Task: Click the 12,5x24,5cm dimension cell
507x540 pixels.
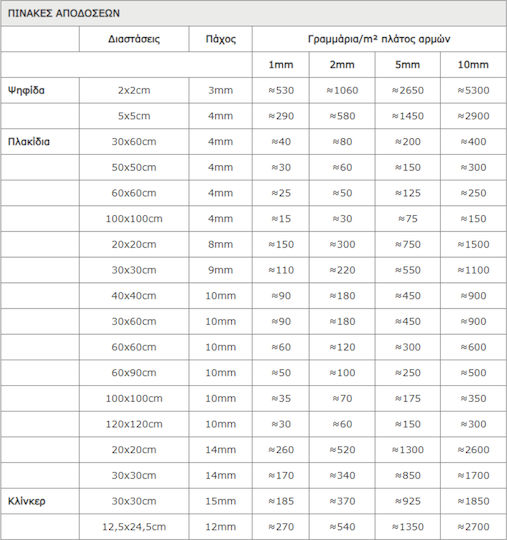Action: coord(134,527)
